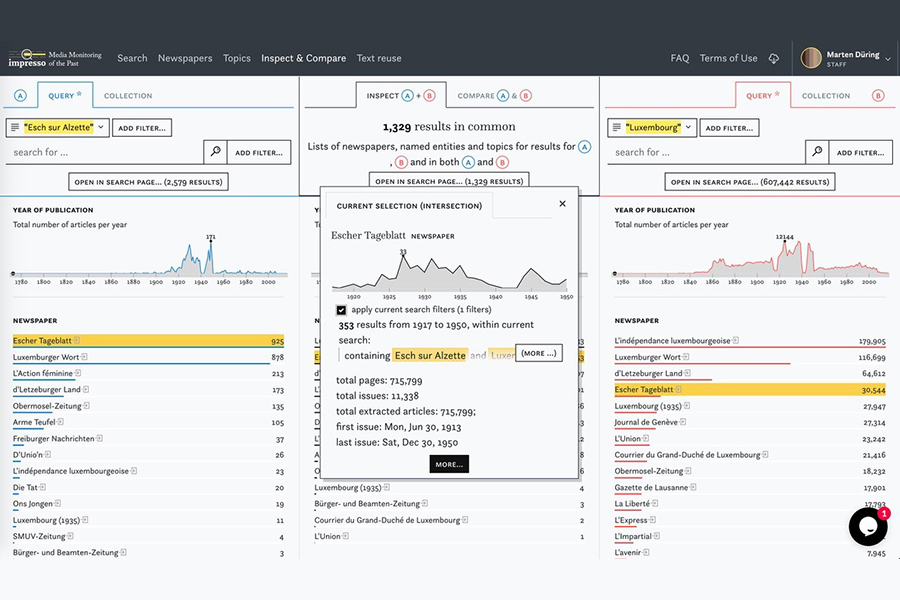Click ADD FILTER beside query B's search field
Viewport: 900px width, 600px height.
click(x=860, y=152)
